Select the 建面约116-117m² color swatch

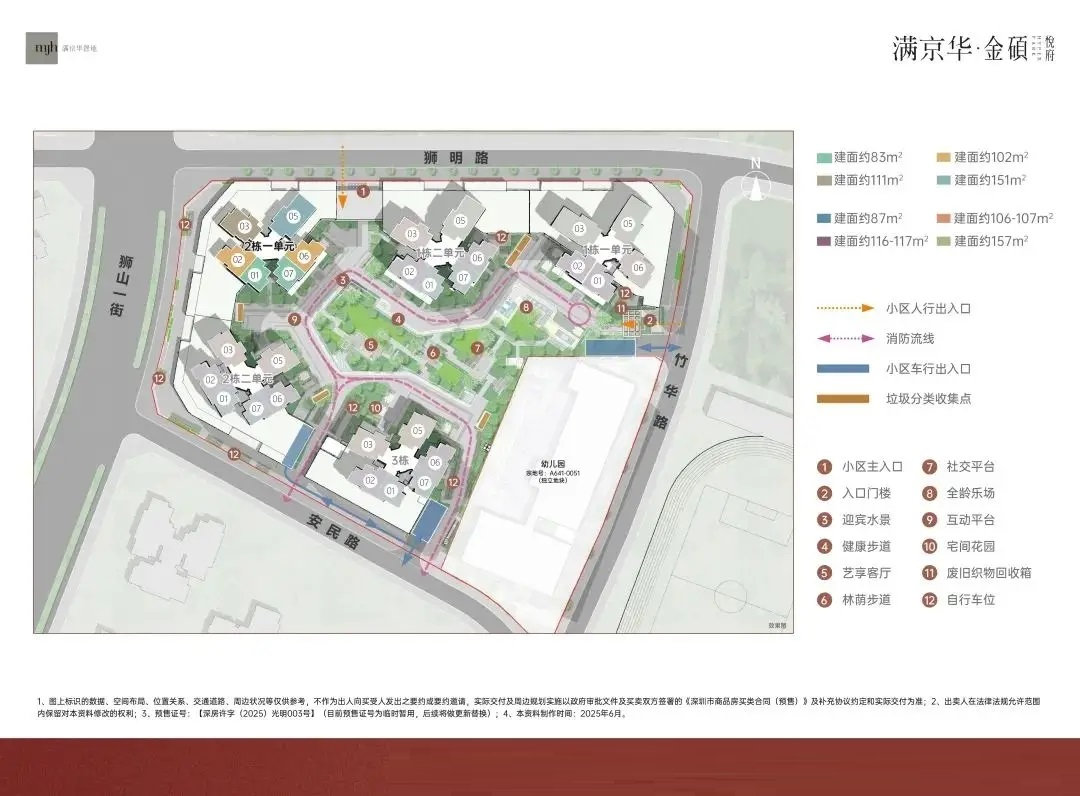click(x=824, y=241)
